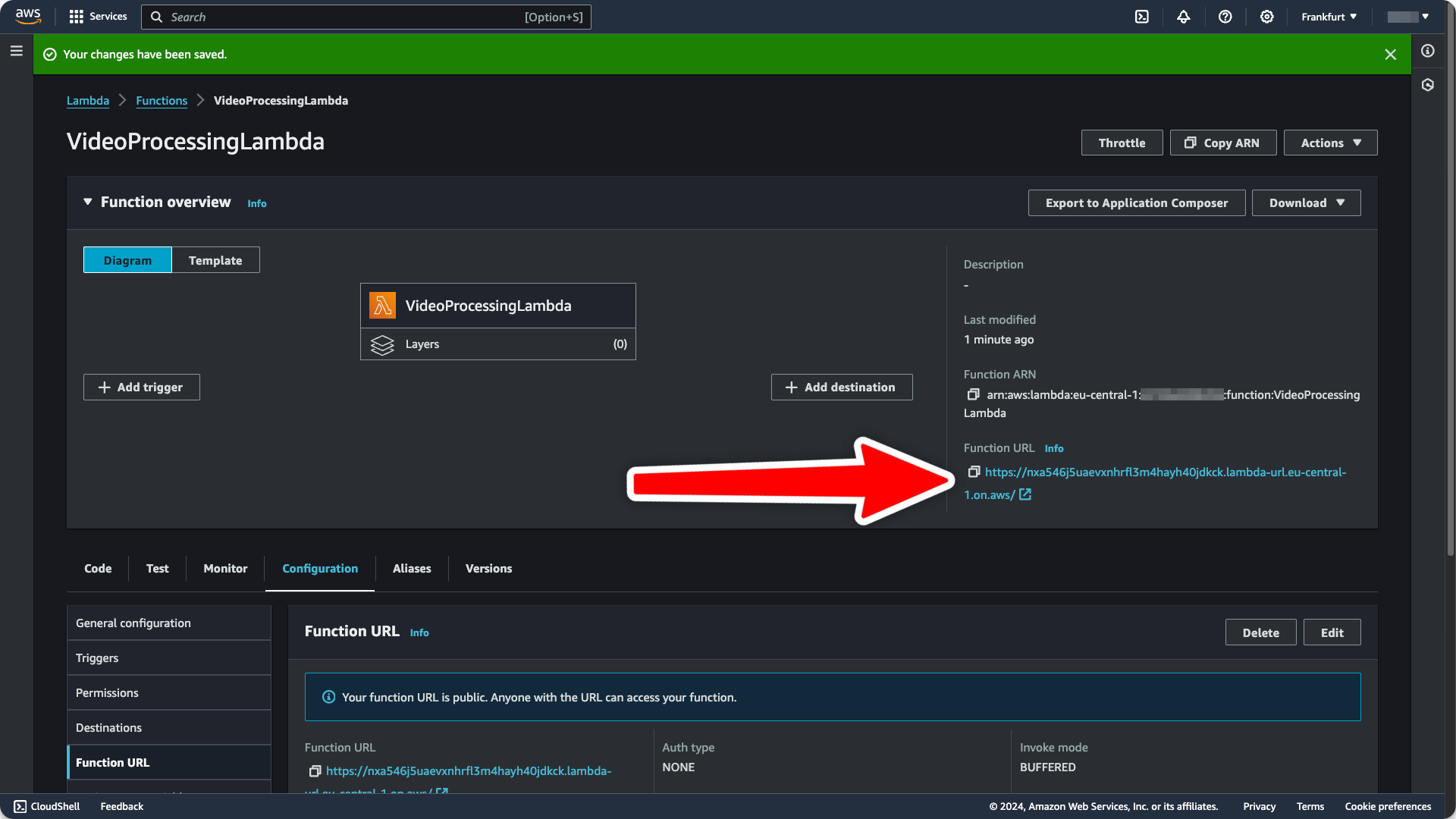Copy the Function ARN via copy icon
This screenshot has height=819, width=1456.
(x=973, y=394)
